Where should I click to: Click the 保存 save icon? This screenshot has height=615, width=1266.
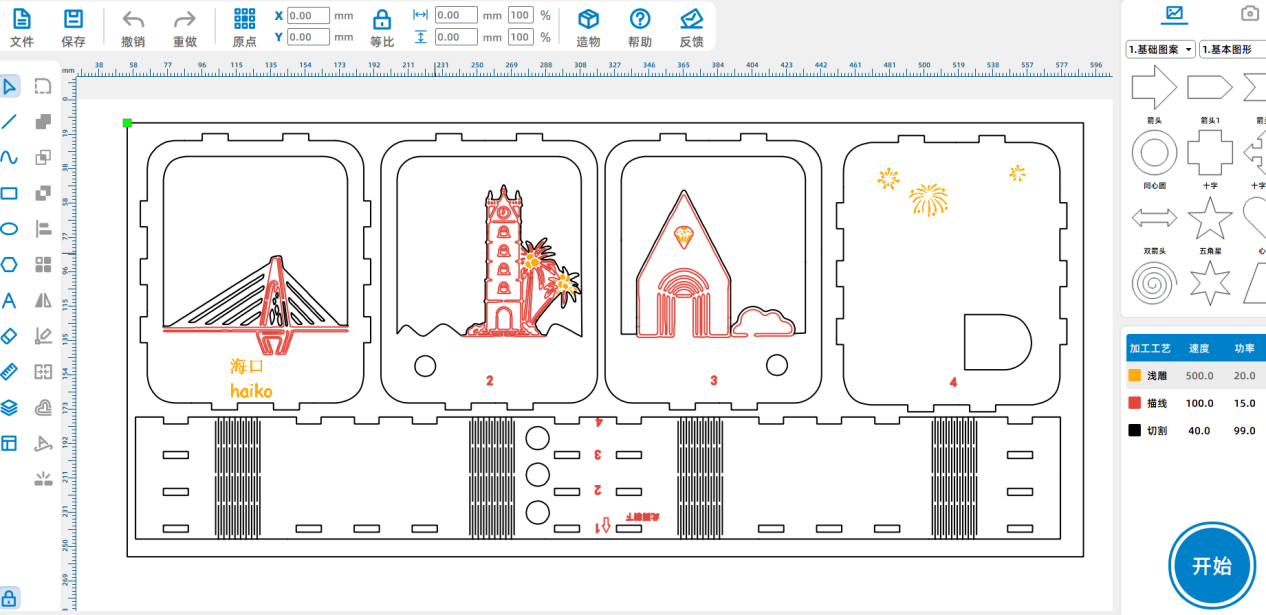click(73, 19)
